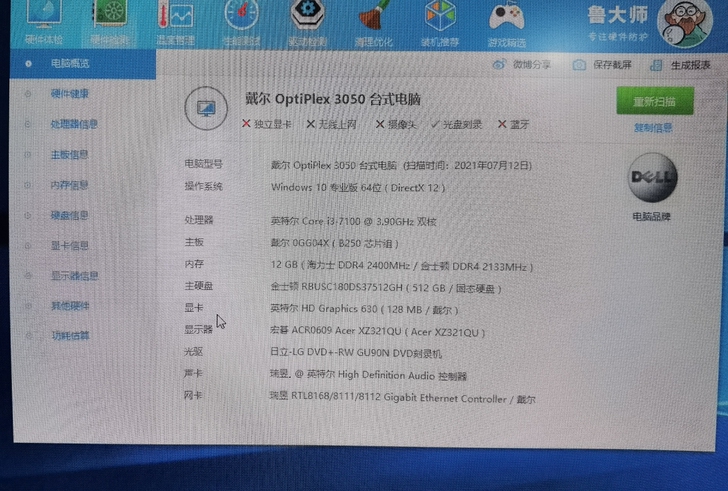Click the 保存截屏 text link
Screen dimensions: 728x491
click(612, 65)
